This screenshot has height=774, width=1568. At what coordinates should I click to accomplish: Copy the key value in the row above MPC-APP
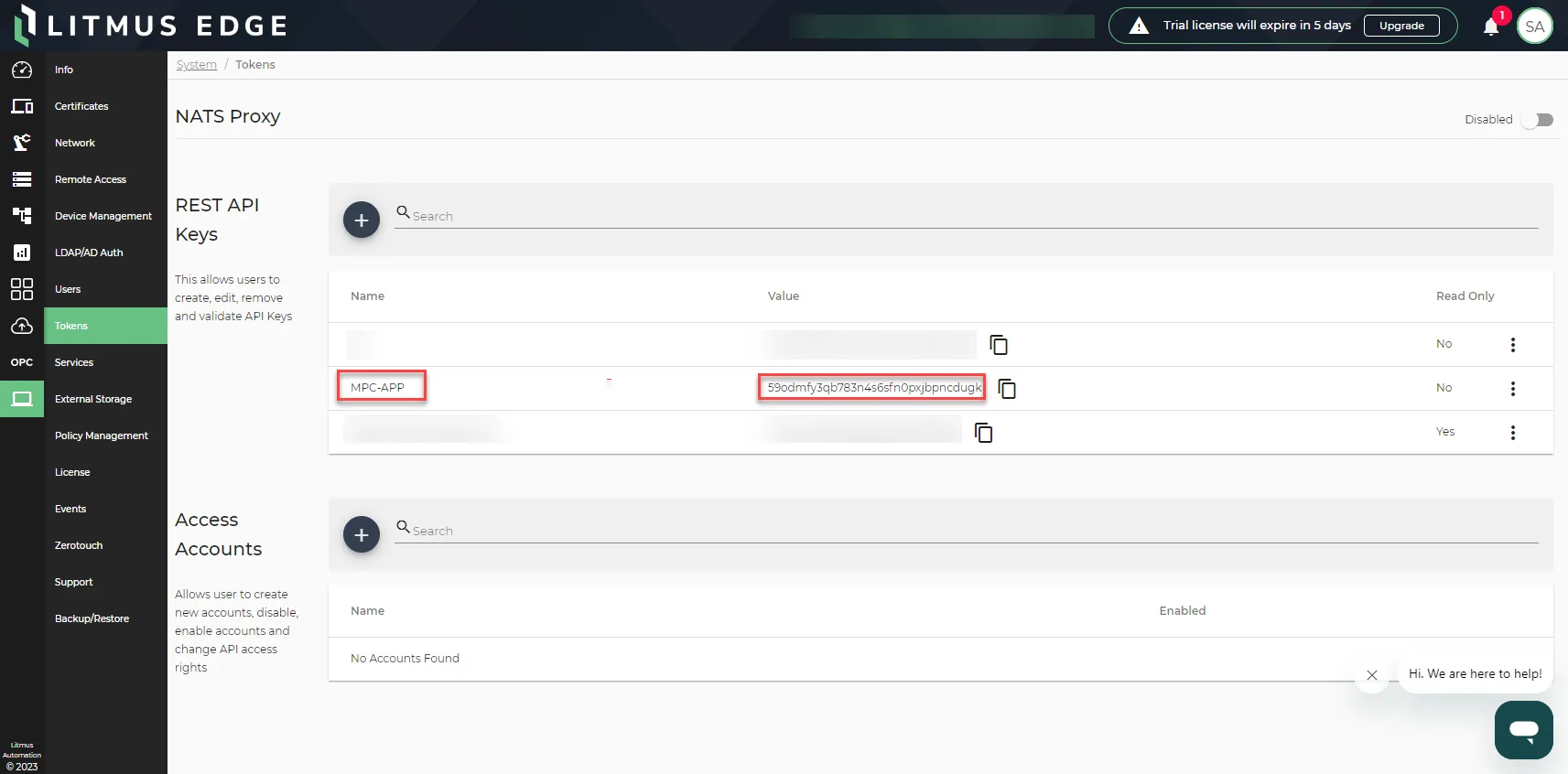999,345
